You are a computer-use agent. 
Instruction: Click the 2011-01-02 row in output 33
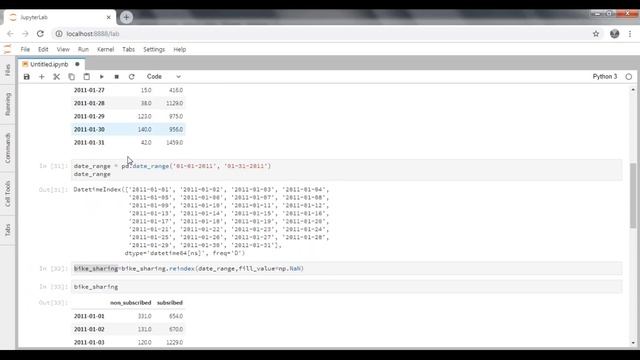[128, 329]
